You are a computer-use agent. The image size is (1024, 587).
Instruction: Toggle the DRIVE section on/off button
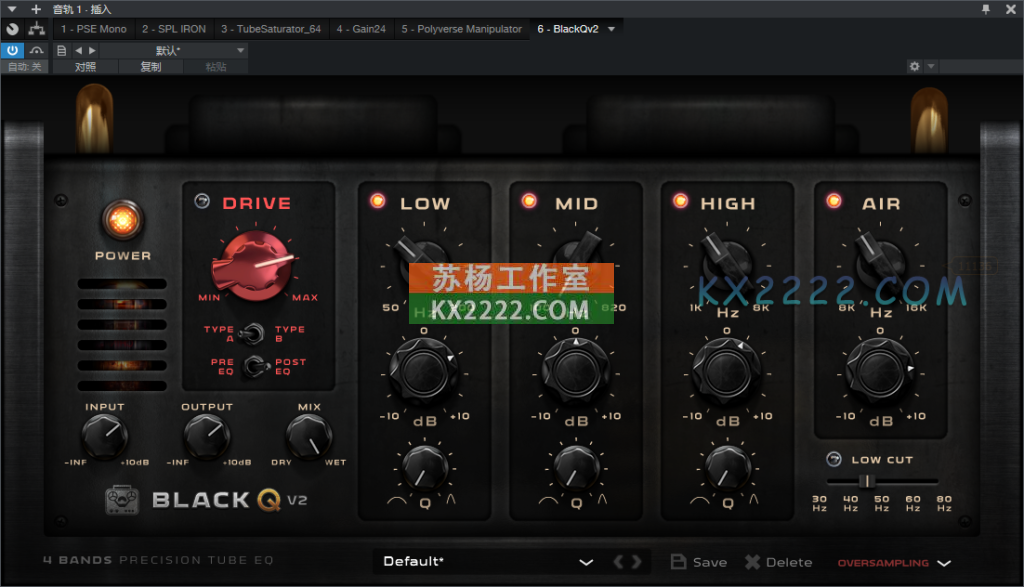coord(202,201)
